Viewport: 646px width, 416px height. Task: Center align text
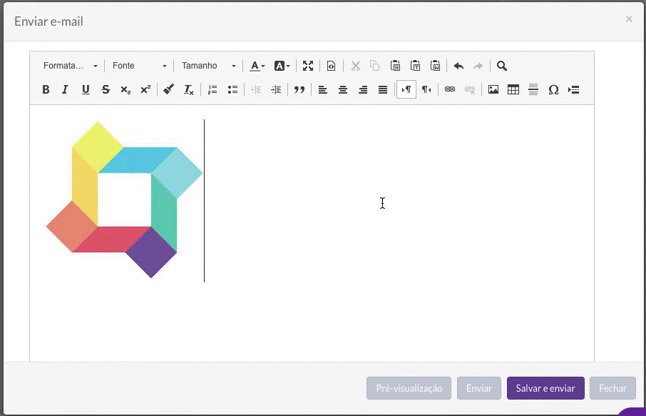pos(343,89)
